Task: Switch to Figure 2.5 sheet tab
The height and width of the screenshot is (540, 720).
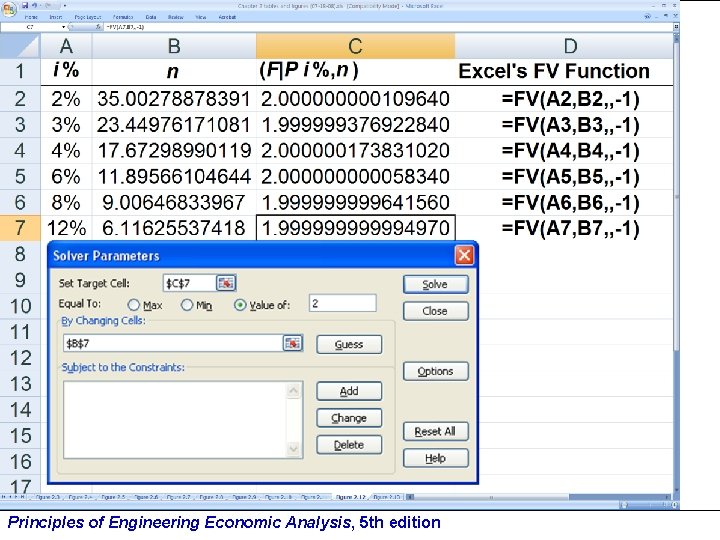Action: coord(113,497)
